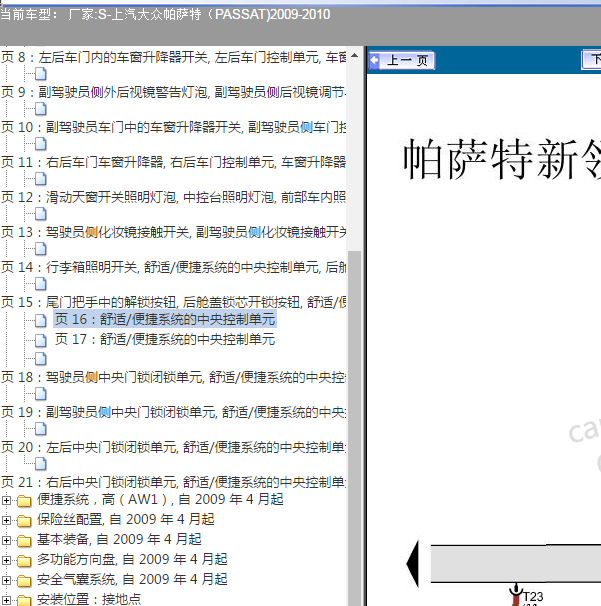601x606 pixels.
Task: Select 页 10 副驾驶员车门中的车窗升降器开关 row
Action: pos(173,127)
